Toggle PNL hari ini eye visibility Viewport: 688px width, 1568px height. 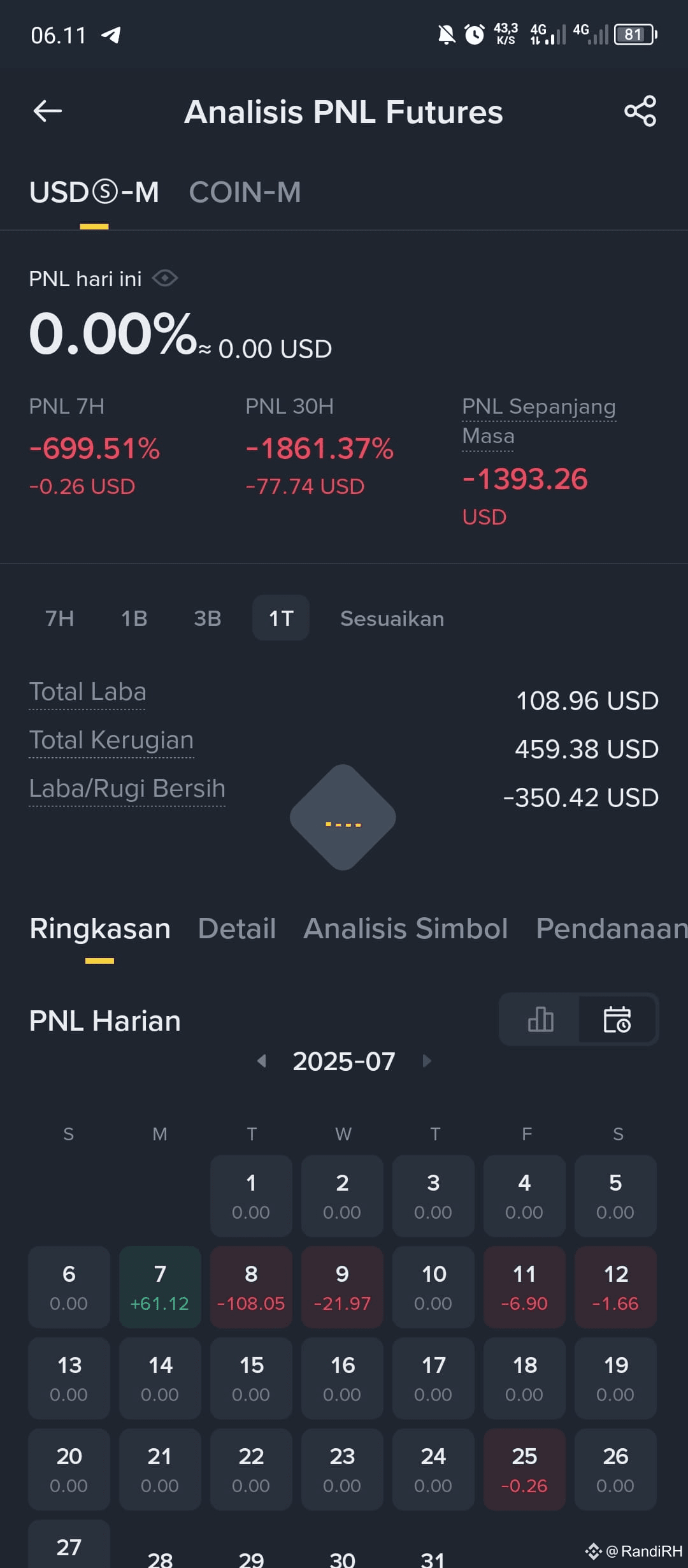coord(165,279)
